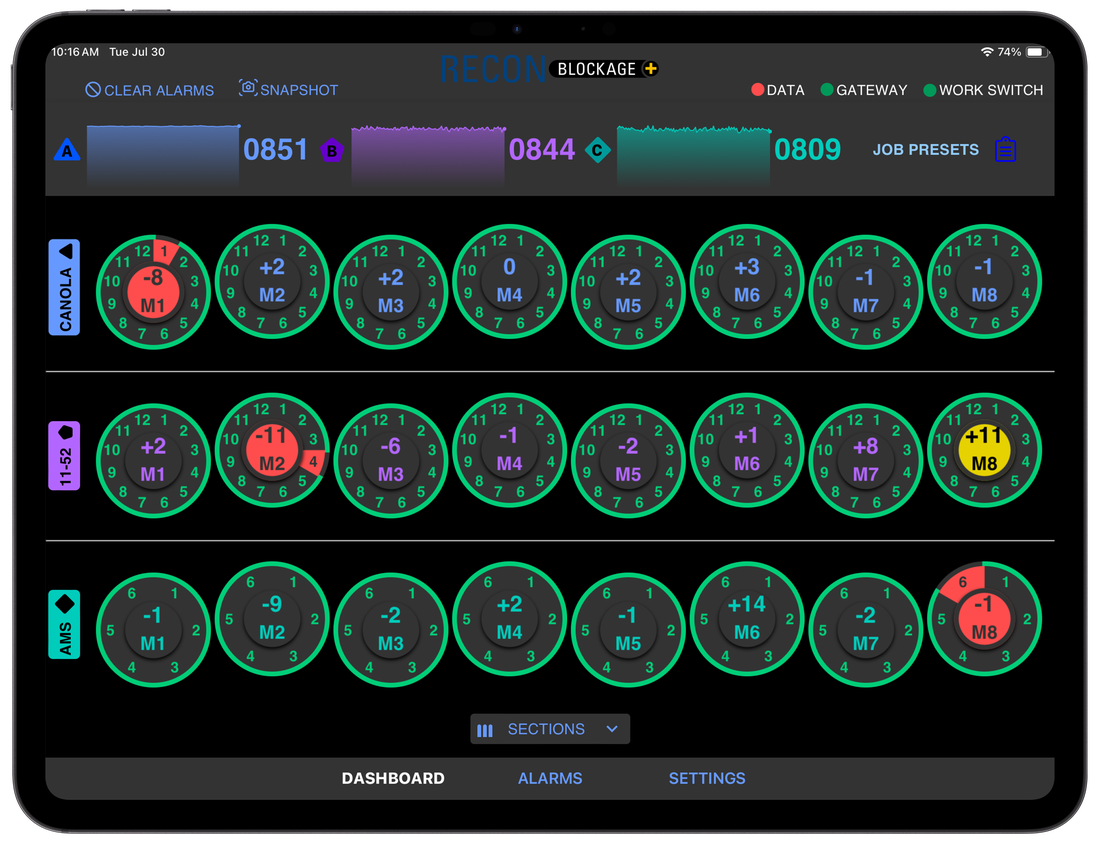The width and height of the screenshot is (1100, 843).
Task: Open the 11-52 M1 dial
Action: click(153, 461)
